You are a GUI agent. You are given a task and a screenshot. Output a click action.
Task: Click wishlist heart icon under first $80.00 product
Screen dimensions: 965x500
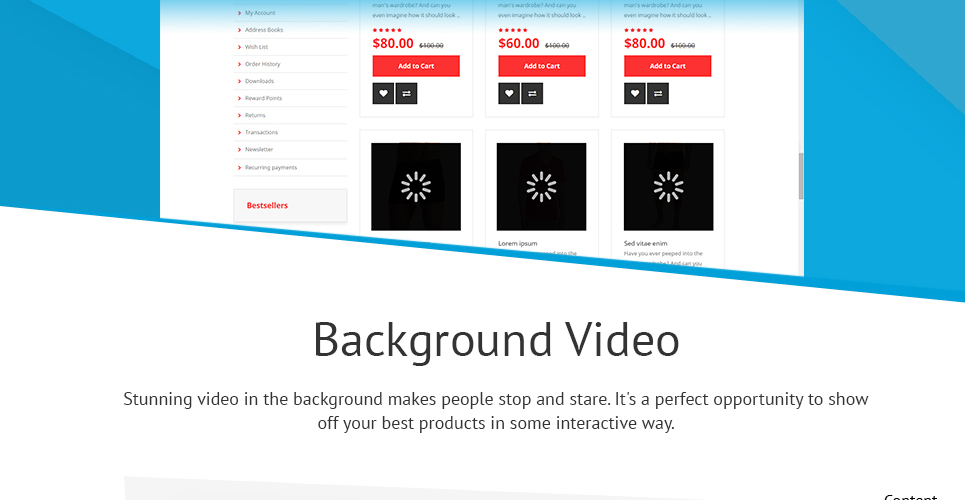[383, 94]
